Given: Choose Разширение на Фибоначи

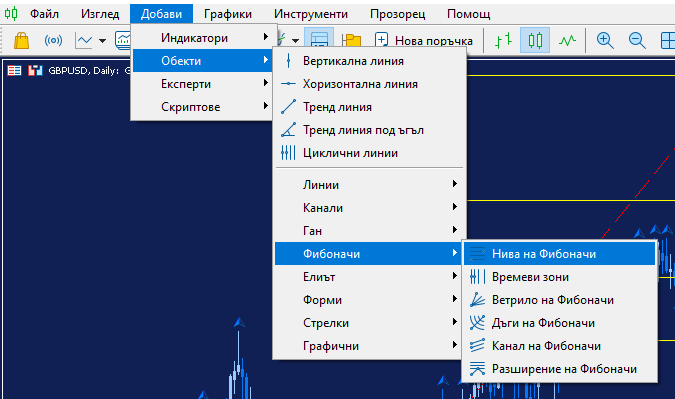Looking at the screenshot, I should pos(559,369).
